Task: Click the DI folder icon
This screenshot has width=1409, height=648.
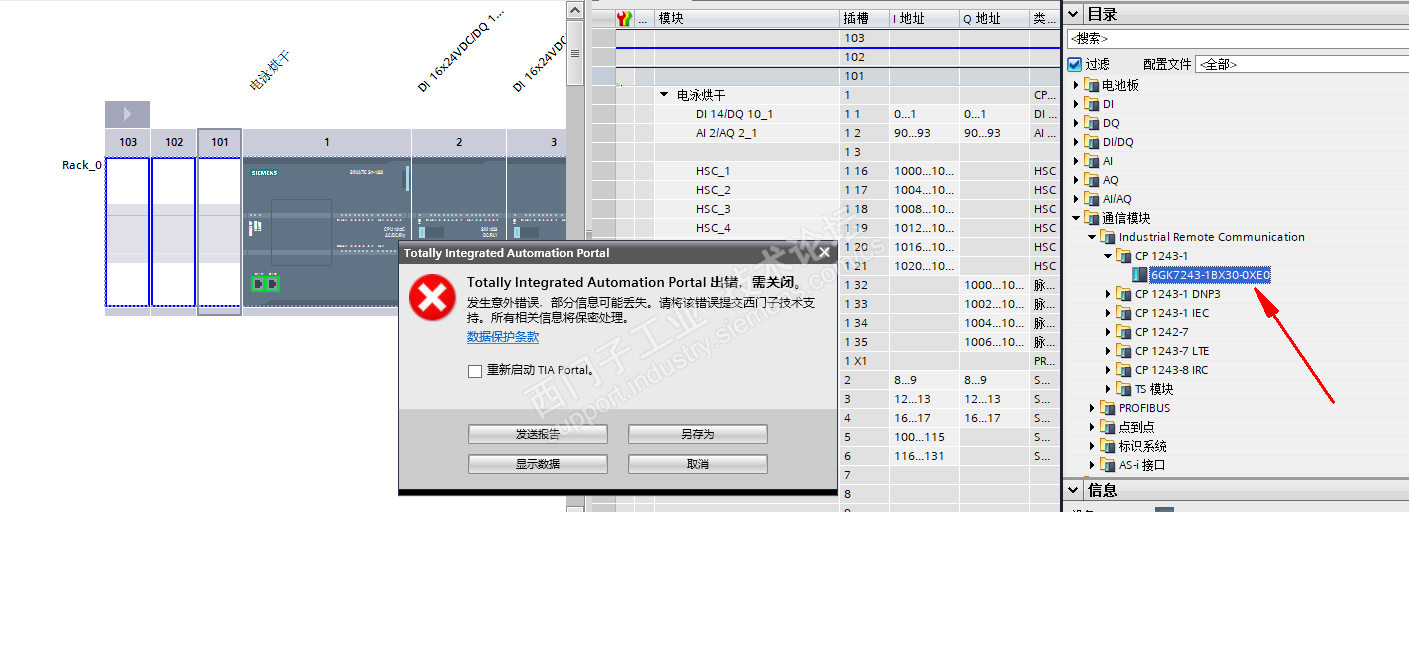Action: 1093,104
